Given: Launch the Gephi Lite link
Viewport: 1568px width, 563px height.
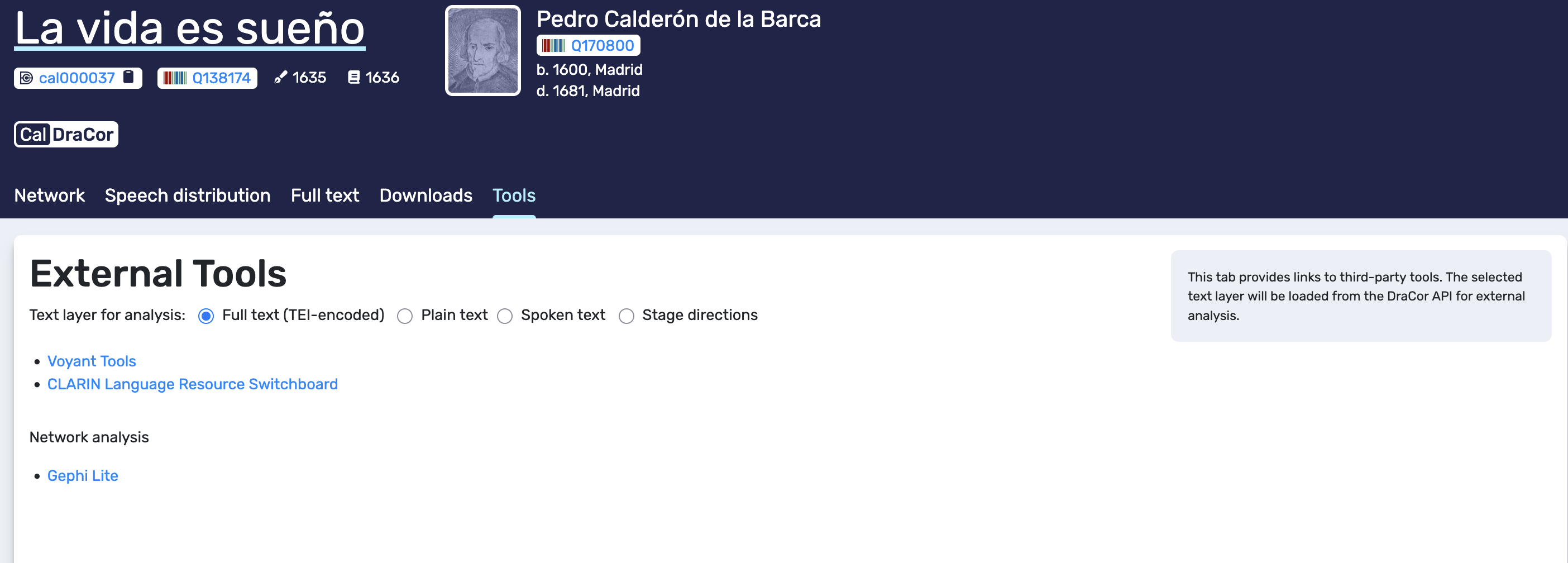Looking at the screenshot, I should pyautogui.click(x=83, y=475).
